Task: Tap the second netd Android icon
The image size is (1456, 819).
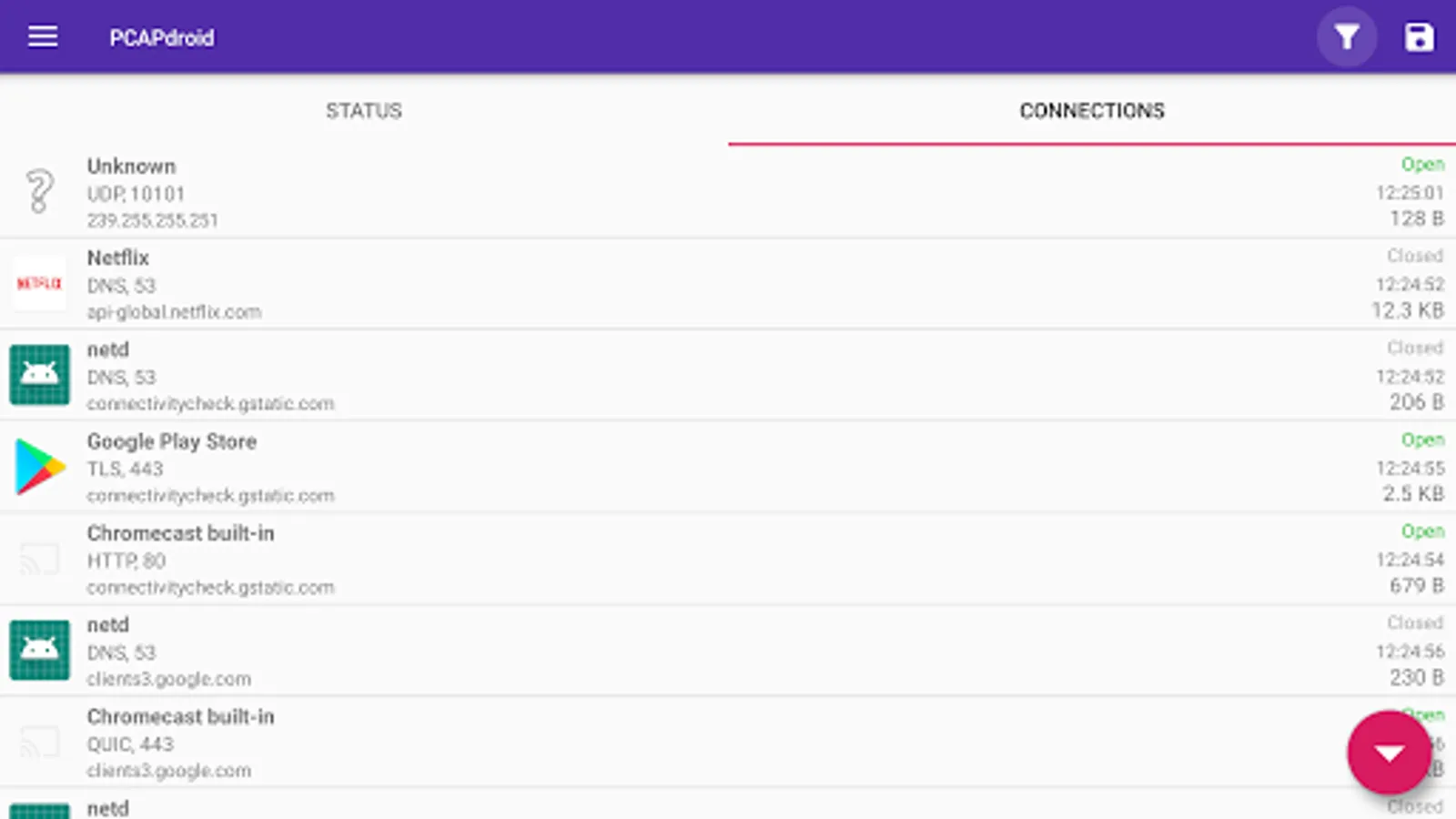Action: coord(39,650)
